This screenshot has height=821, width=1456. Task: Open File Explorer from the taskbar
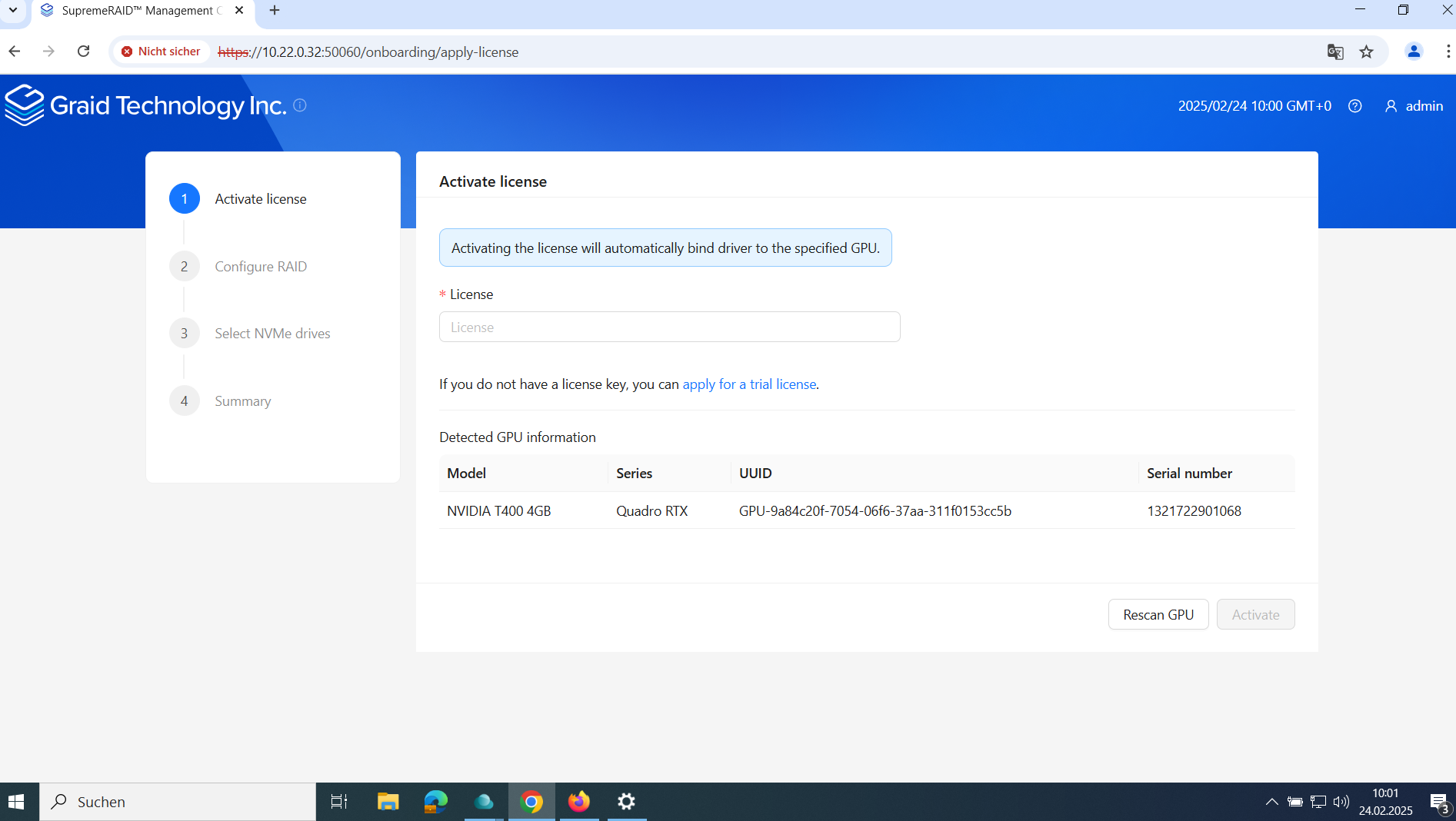pyautogui.click(x=388, y=802)
